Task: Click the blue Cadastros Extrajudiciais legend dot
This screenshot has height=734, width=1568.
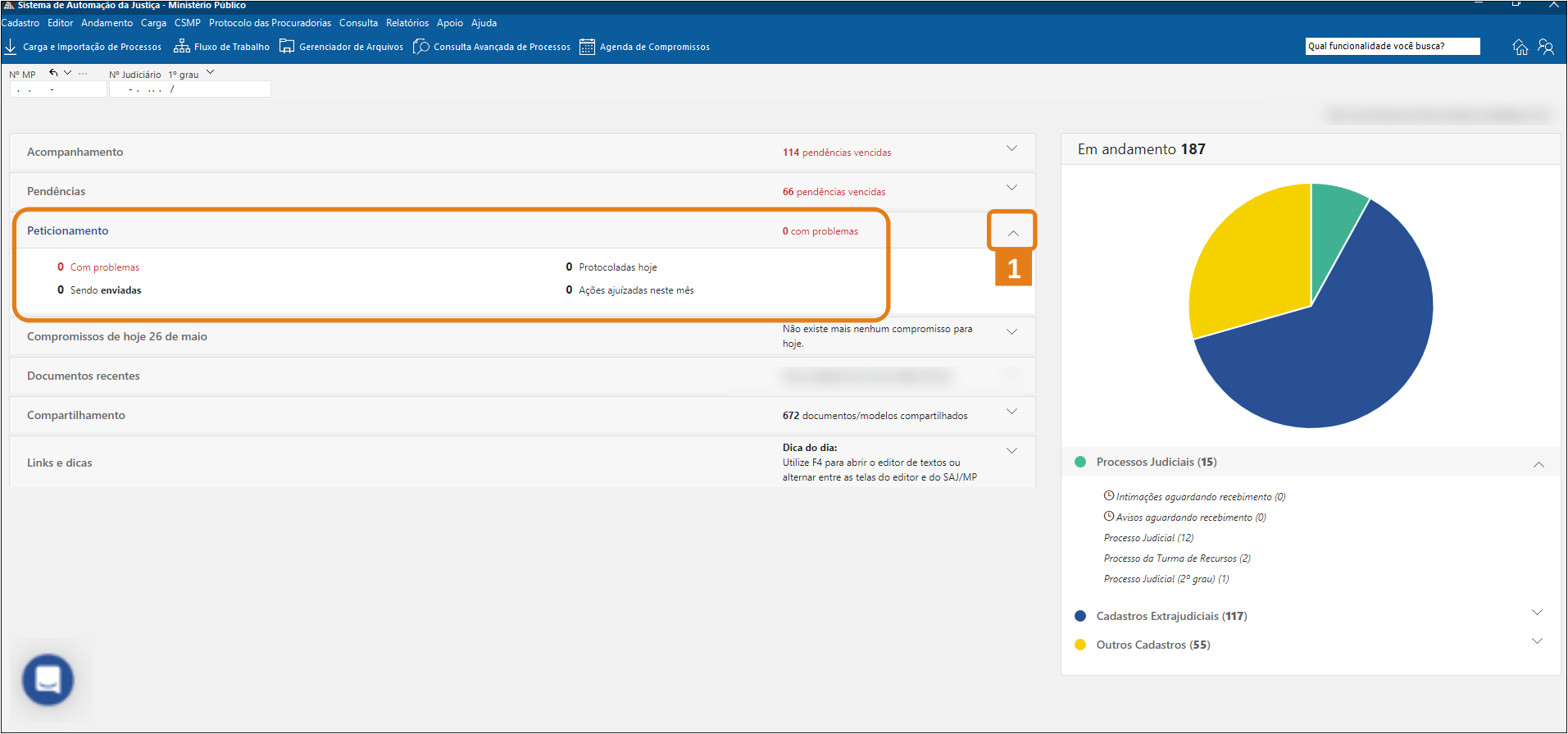Action: (x=1080, y=616)
